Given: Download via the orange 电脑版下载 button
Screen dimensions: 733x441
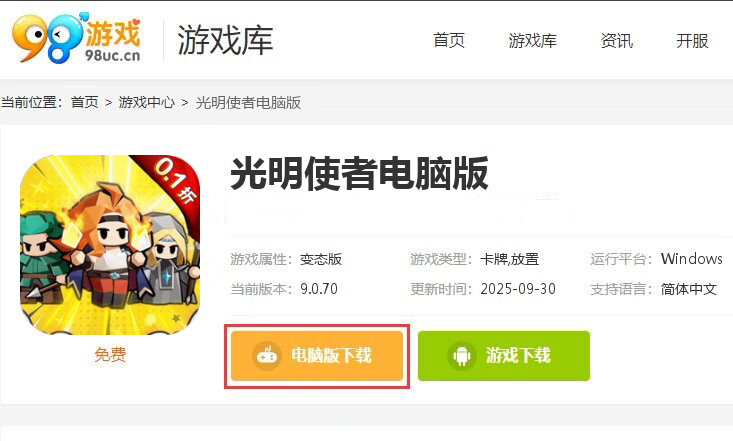Looking at the screenshot, I should (x=317, y=356).
